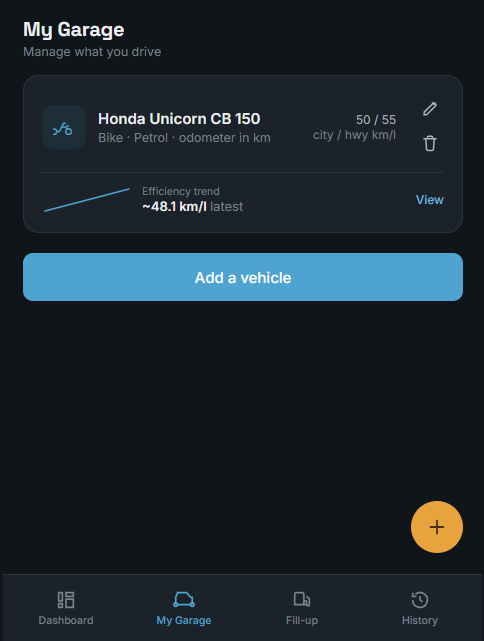
Task: Click the pencil edit icon for Honda Unicorn
Action: point(430,109)
